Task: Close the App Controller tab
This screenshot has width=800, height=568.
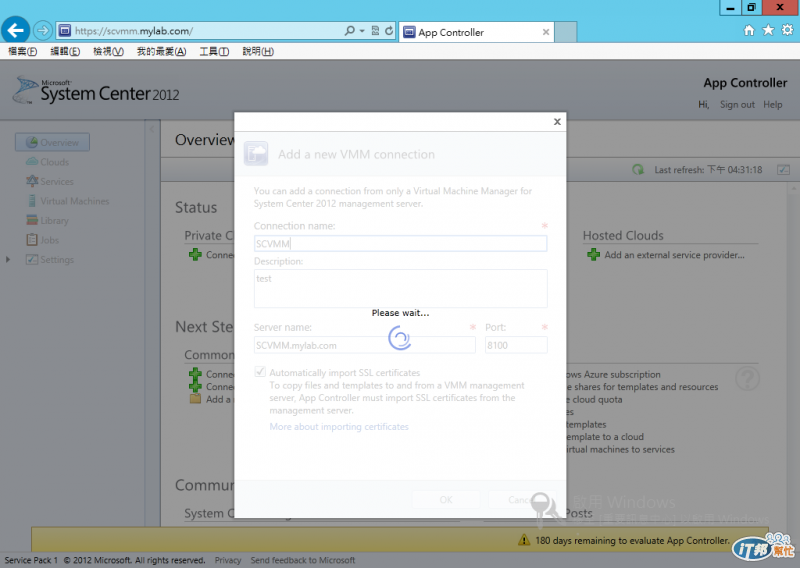Action: [x=546, y=32]
